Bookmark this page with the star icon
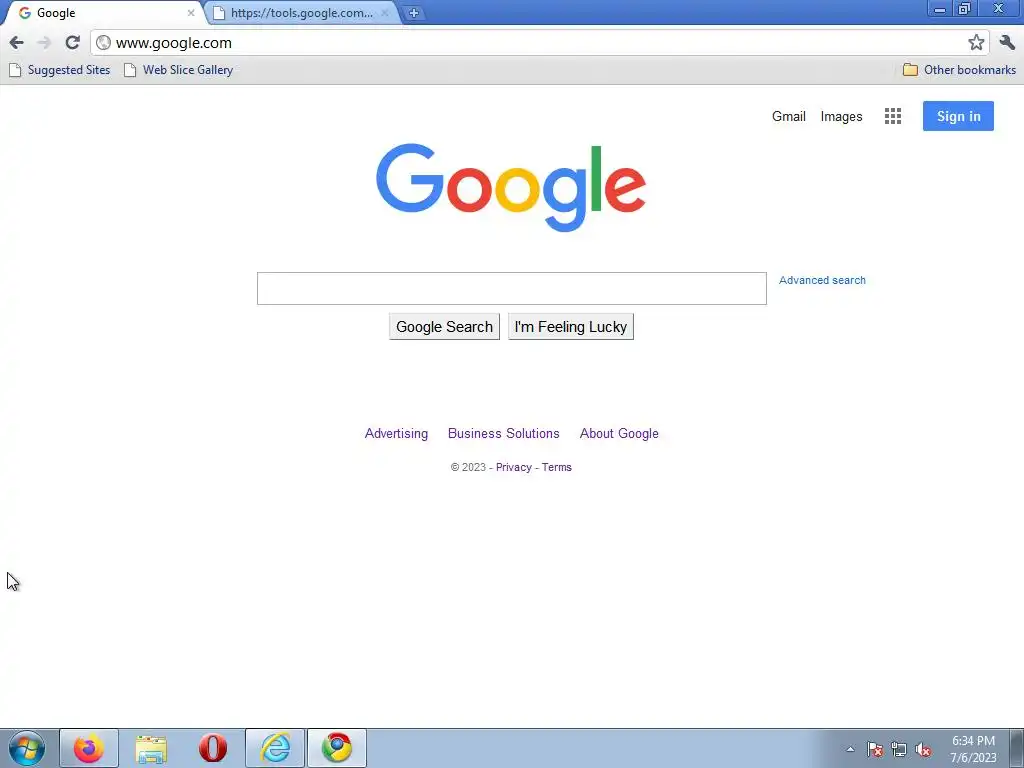Viewport: 1024px width, 768px height. [x=976, y=43]
